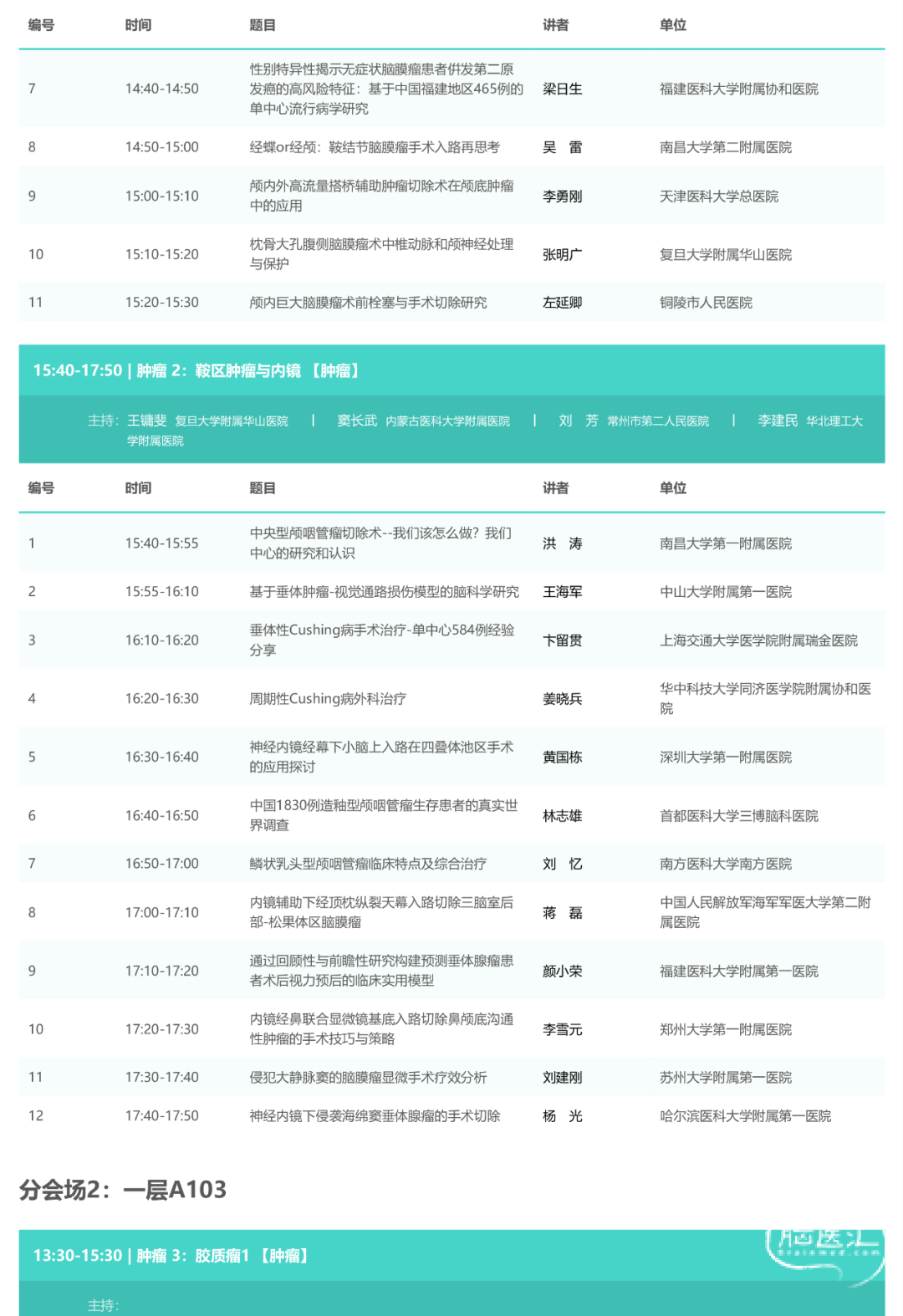The width and height of the screenshot is (903, 1316).
Task: Select the time slot 14:40-14:50
Action: pyautogui.click(x=162, y=89)
